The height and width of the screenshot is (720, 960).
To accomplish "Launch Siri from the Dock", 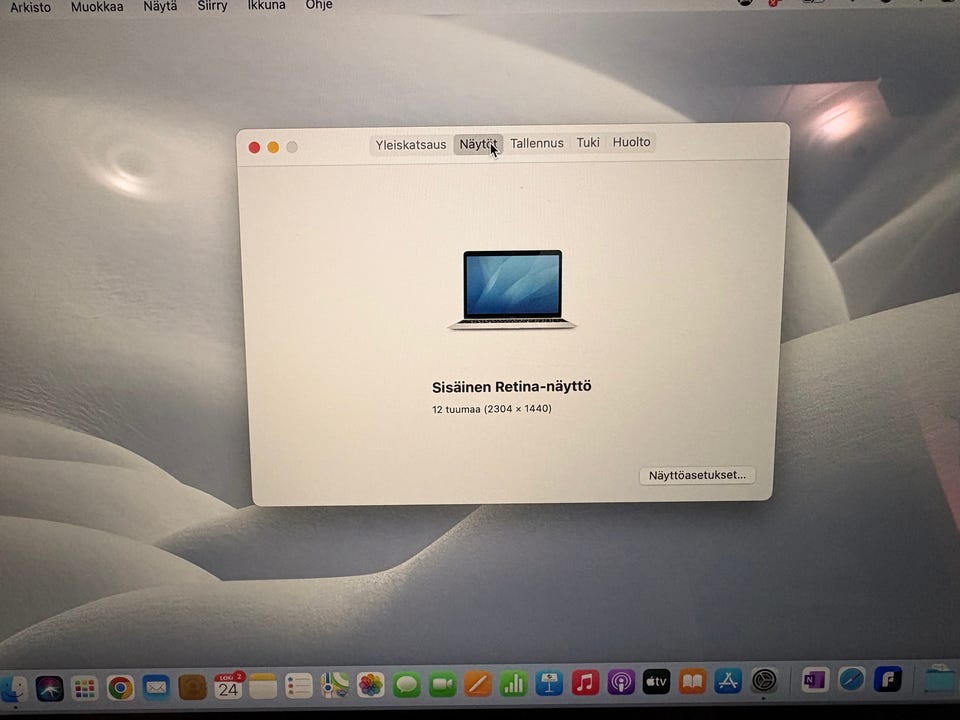I will point(50,689).
